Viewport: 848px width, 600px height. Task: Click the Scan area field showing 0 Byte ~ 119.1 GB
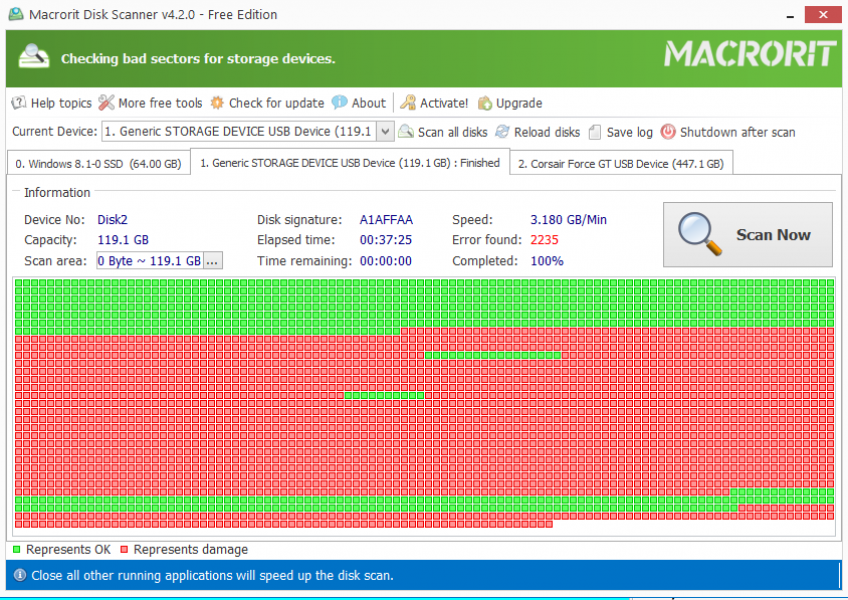[x=149, y=261]
